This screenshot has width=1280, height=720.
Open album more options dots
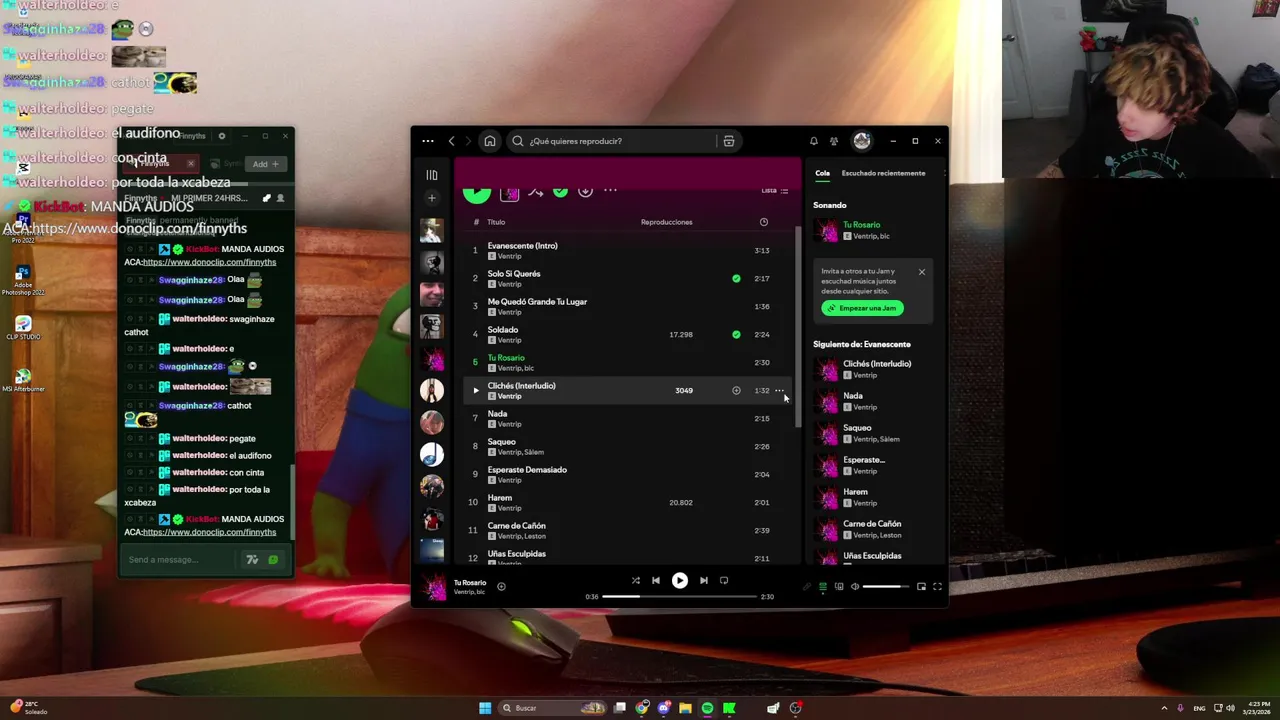pos(610,190)
